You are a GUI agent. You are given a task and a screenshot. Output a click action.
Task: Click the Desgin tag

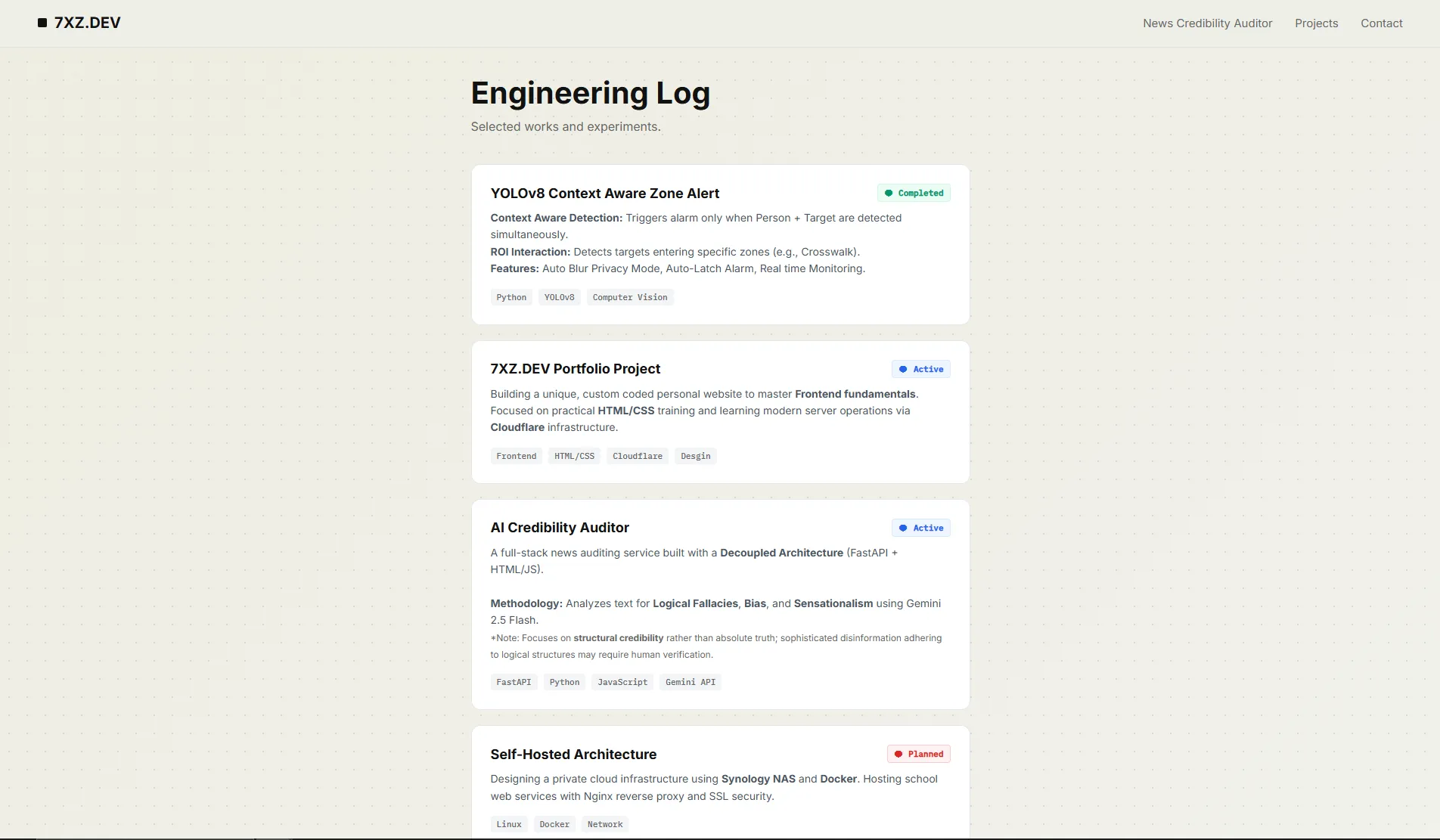[695, 456]
